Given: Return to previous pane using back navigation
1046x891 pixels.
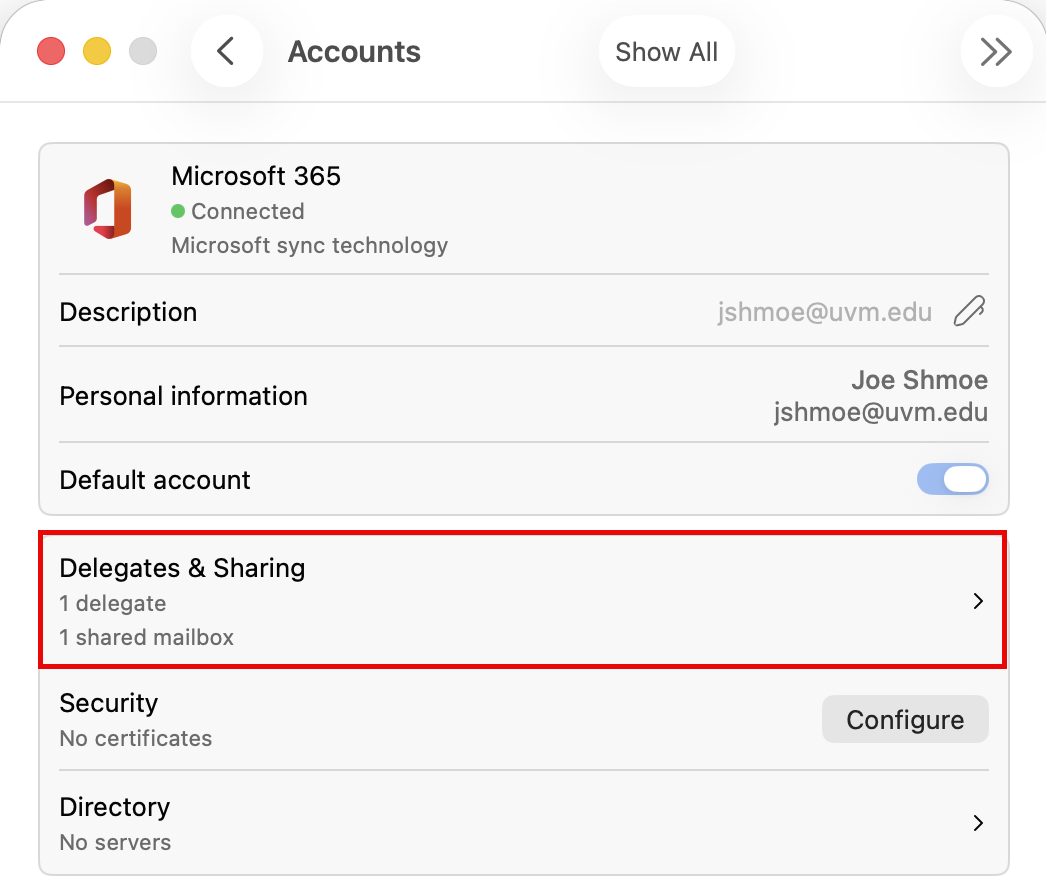Looking at the screenshot, I should point(227,51).
